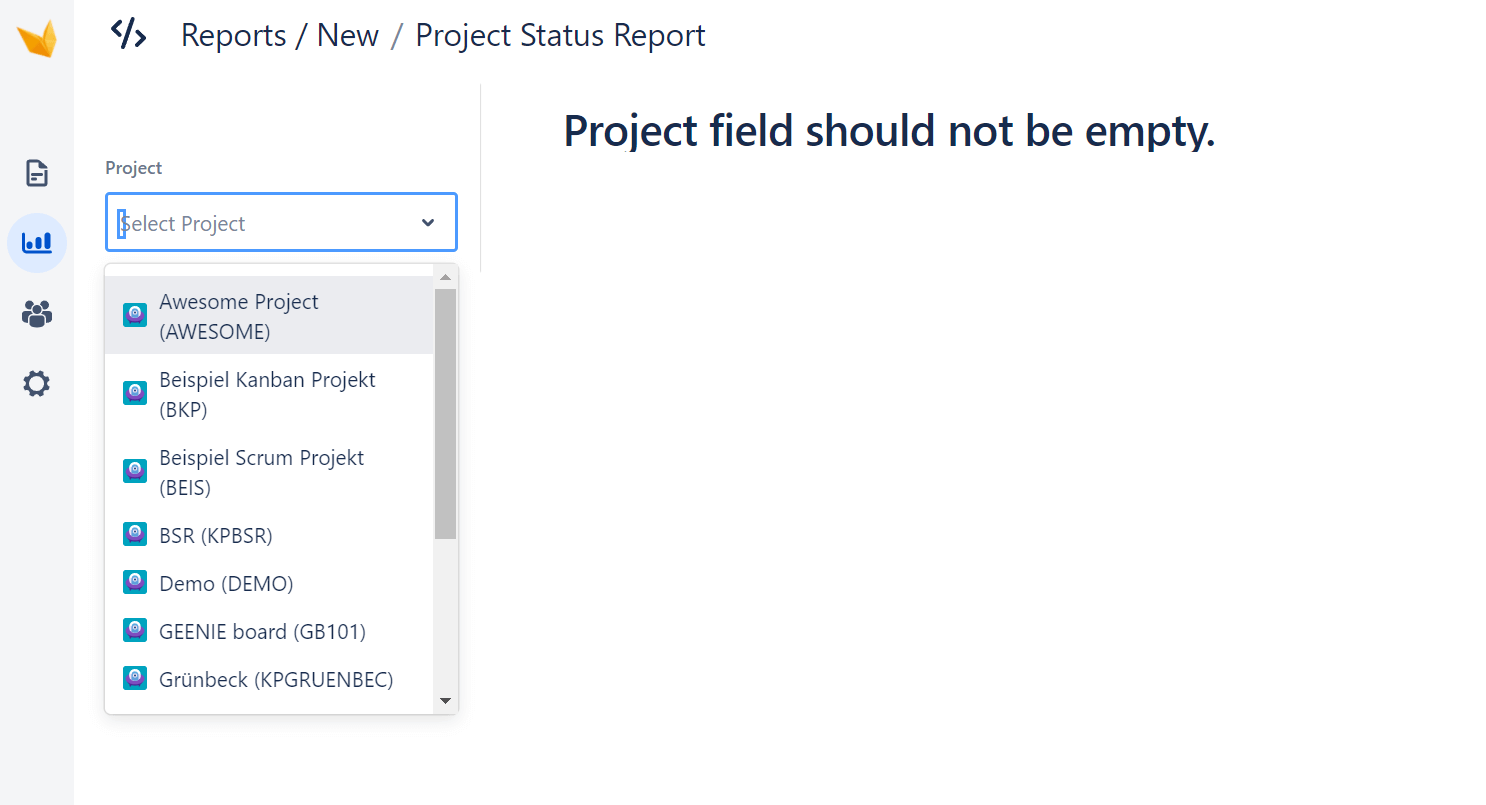Select BSR (KPBSR) option
The image size is (1486, 805).
click(x=269, y=535)
